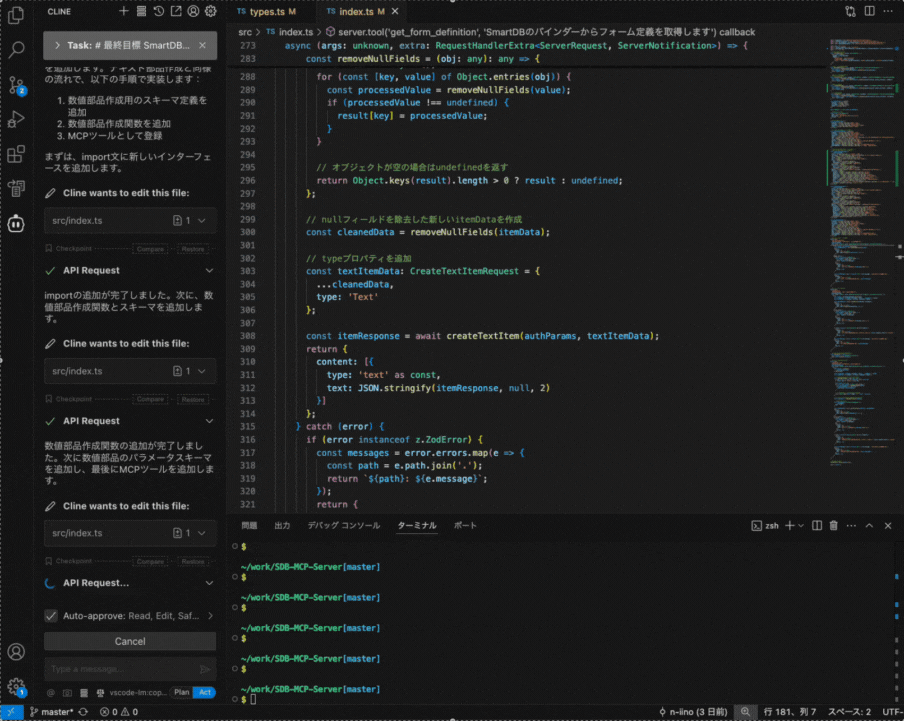Viewport: 904px width, 721px height.
Task: Expand the Task header chevron
Action: (57, 46)
